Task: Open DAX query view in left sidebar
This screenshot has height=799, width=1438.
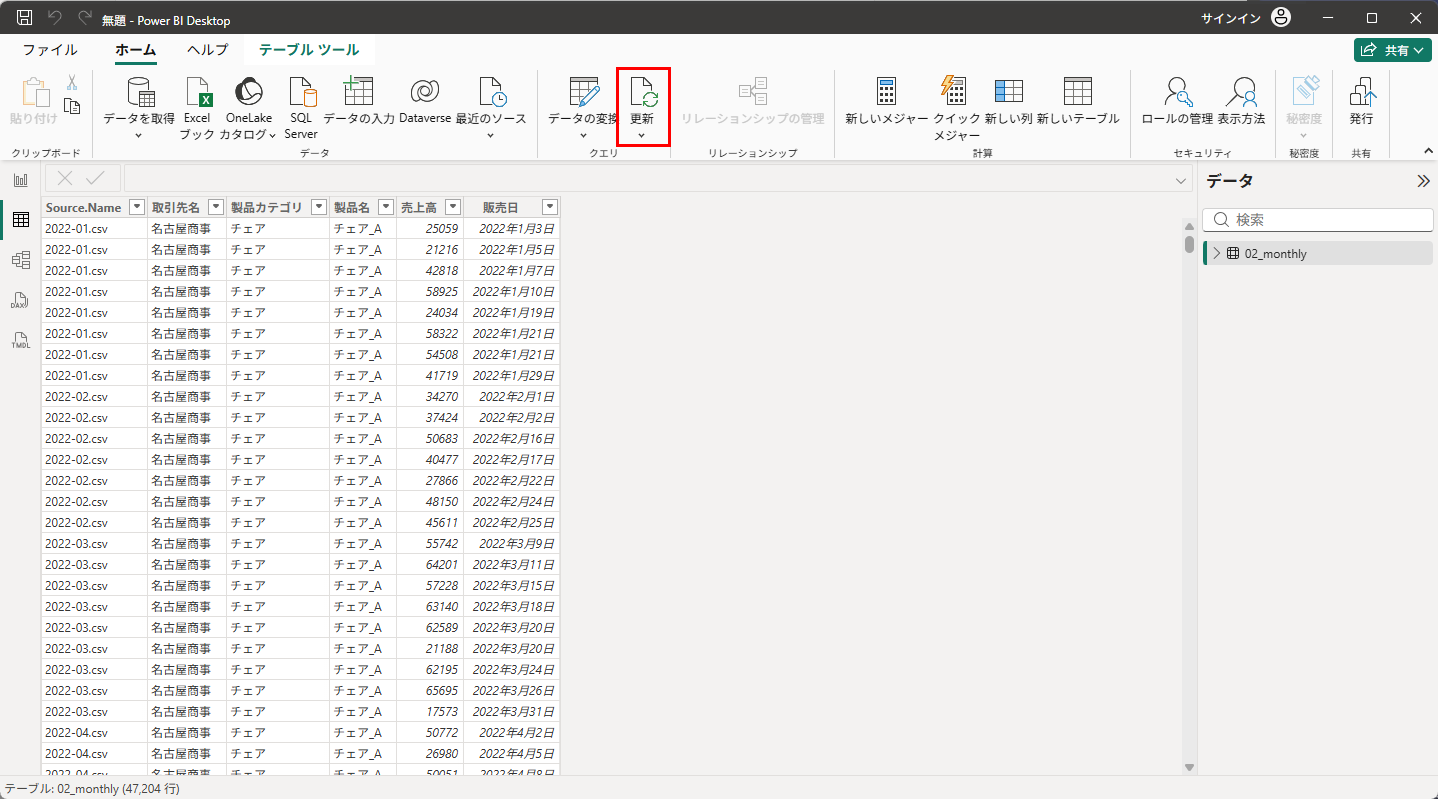Action: click(20, 300)
